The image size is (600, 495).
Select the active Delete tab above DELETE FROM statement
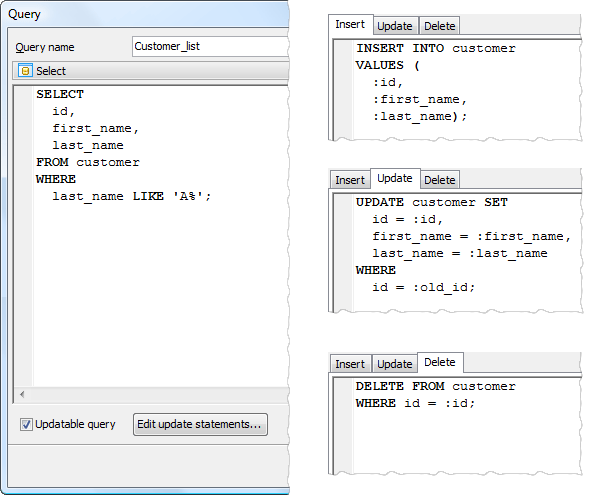[x=440, y=362]
